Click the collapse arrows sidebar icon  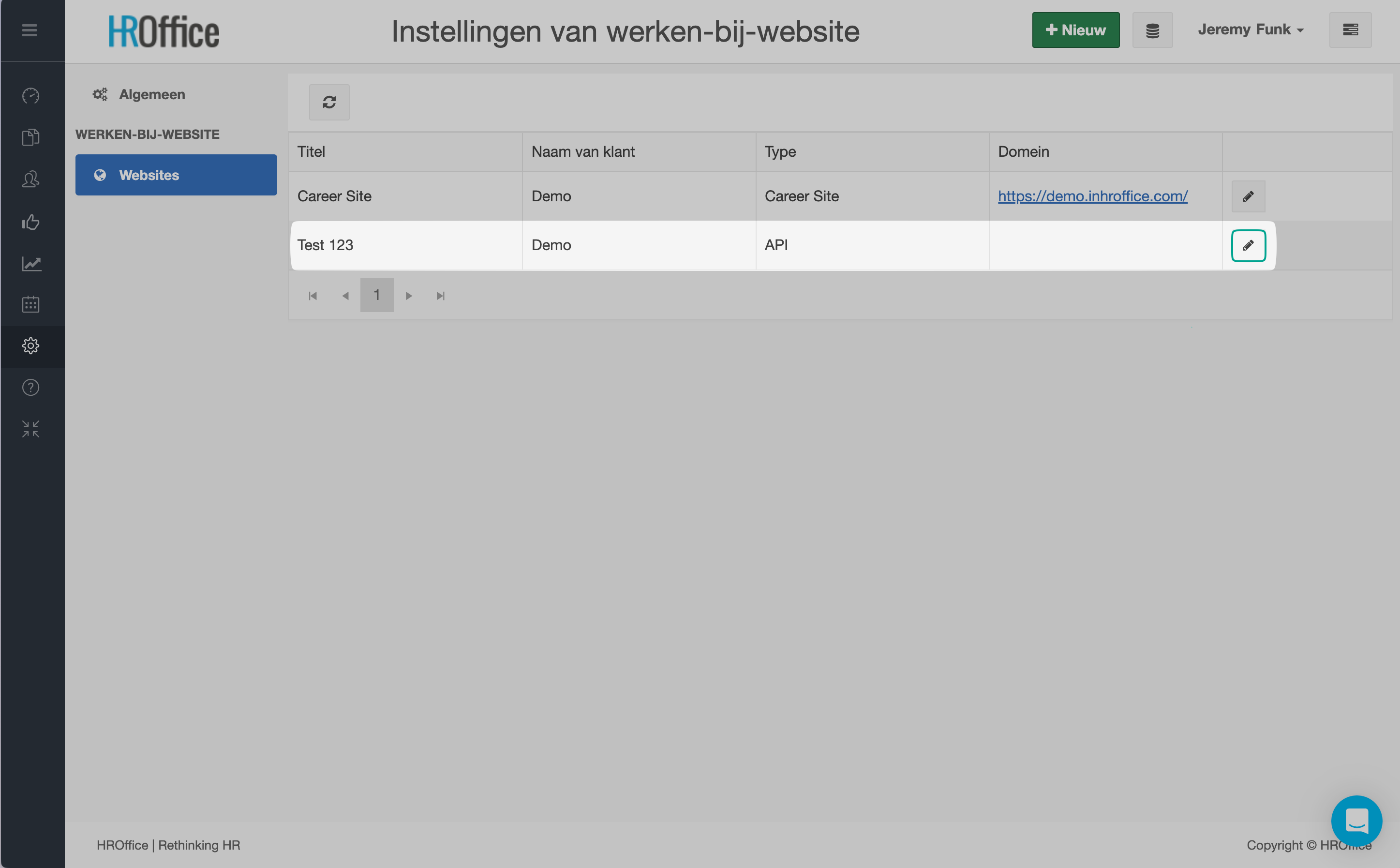point(31,429)
